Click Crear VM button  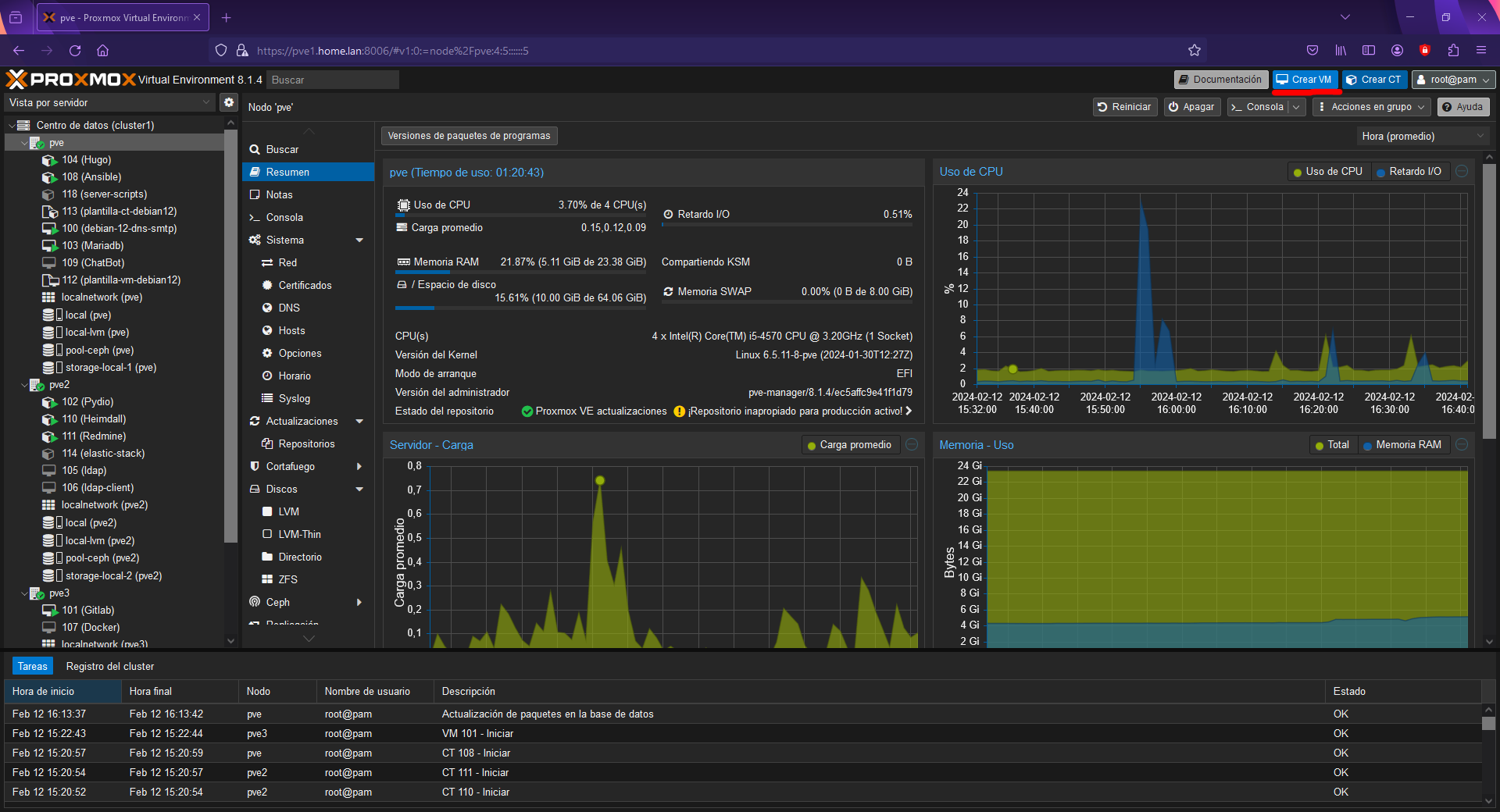pos(1305,80)
